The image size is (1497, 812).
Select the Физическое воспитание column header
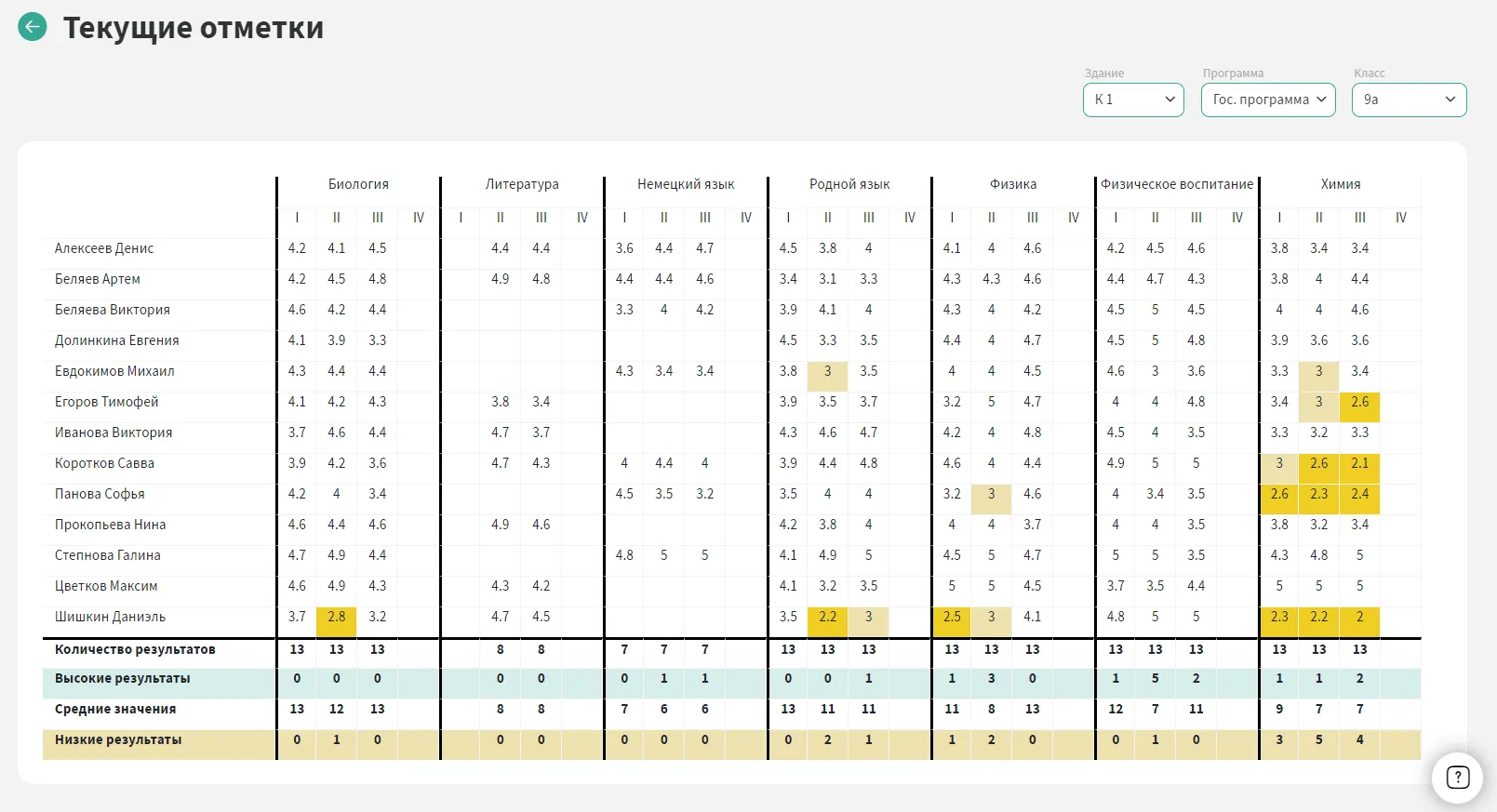1177,184
